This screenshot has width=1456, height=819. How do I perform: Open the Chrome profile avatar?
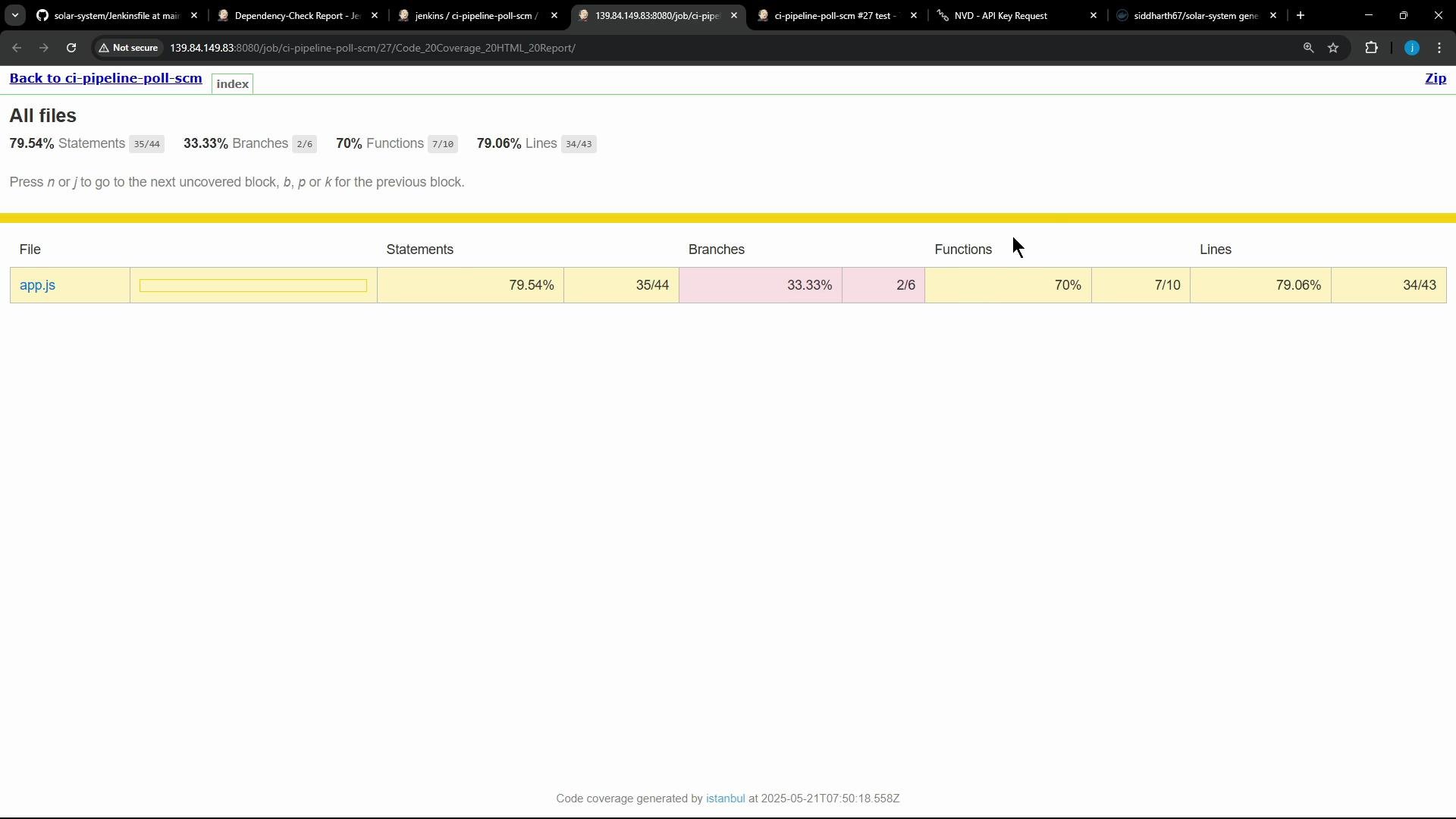[1411, 48]
